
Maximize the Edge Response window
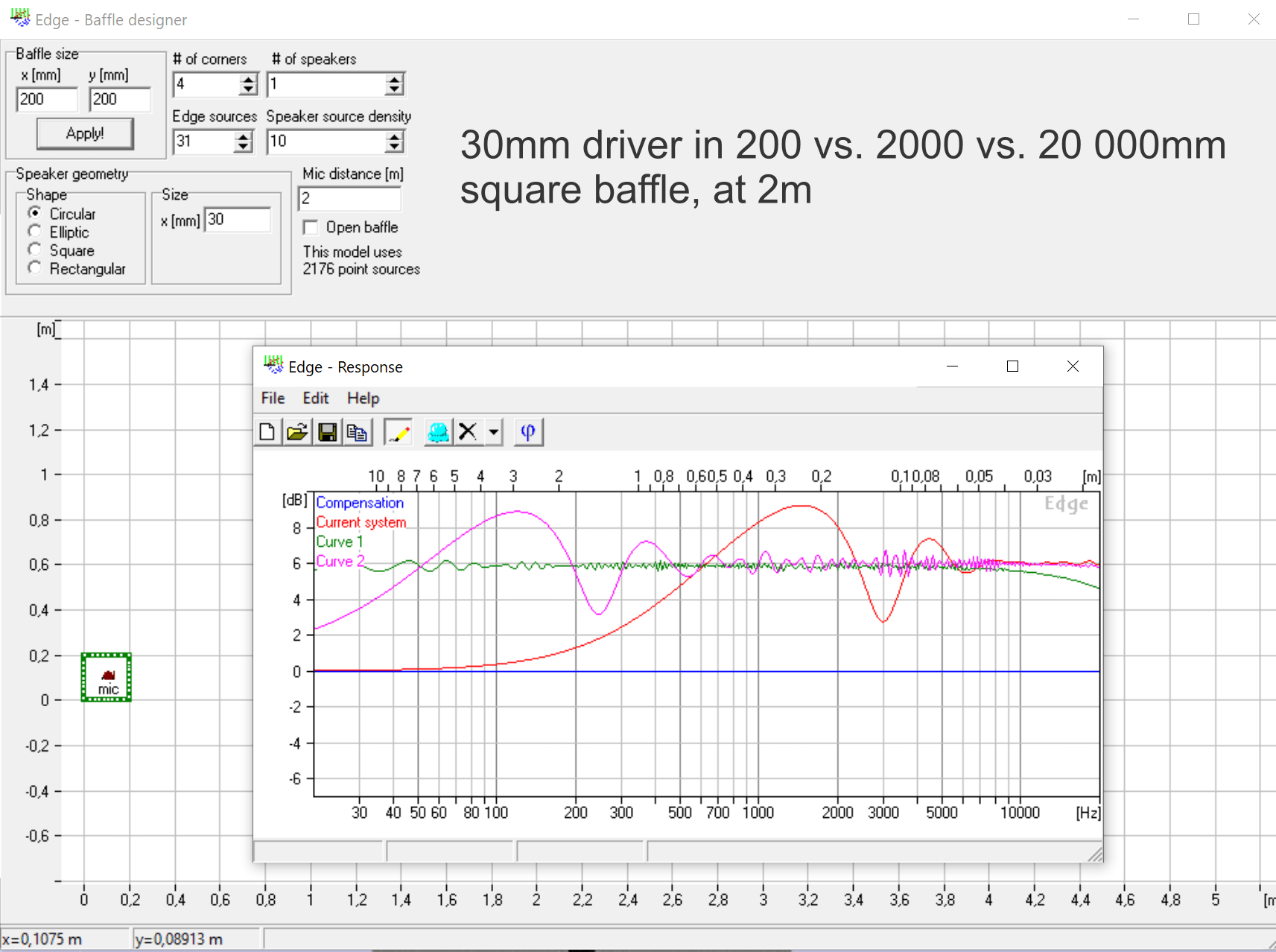pyautogui.click(x=1012, y=366)
